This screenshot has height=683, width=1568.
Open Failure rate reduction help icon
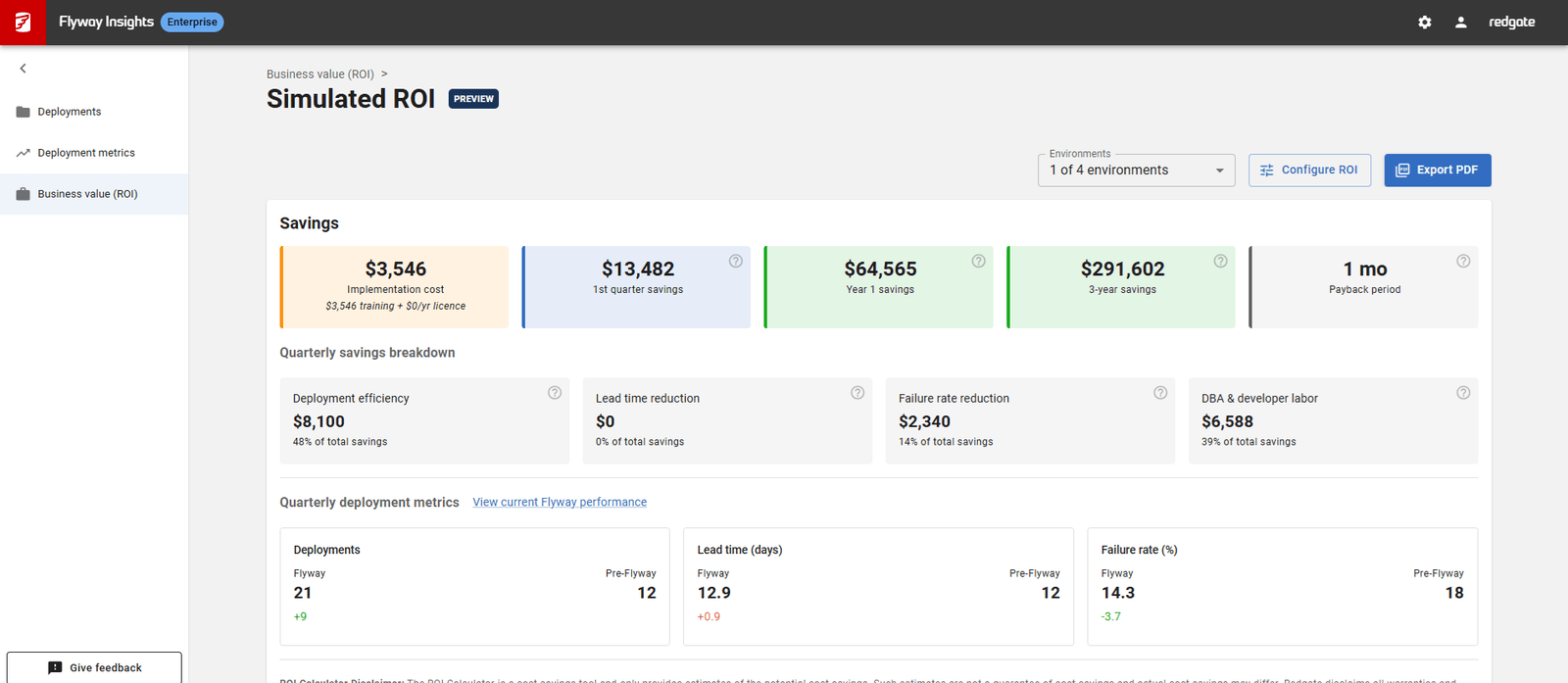1160,393
